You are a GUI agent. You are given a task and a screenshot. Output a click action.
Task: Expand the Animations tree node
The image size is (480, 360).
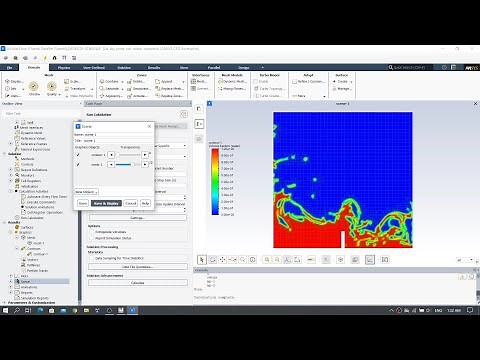click(x=11, y=287)
